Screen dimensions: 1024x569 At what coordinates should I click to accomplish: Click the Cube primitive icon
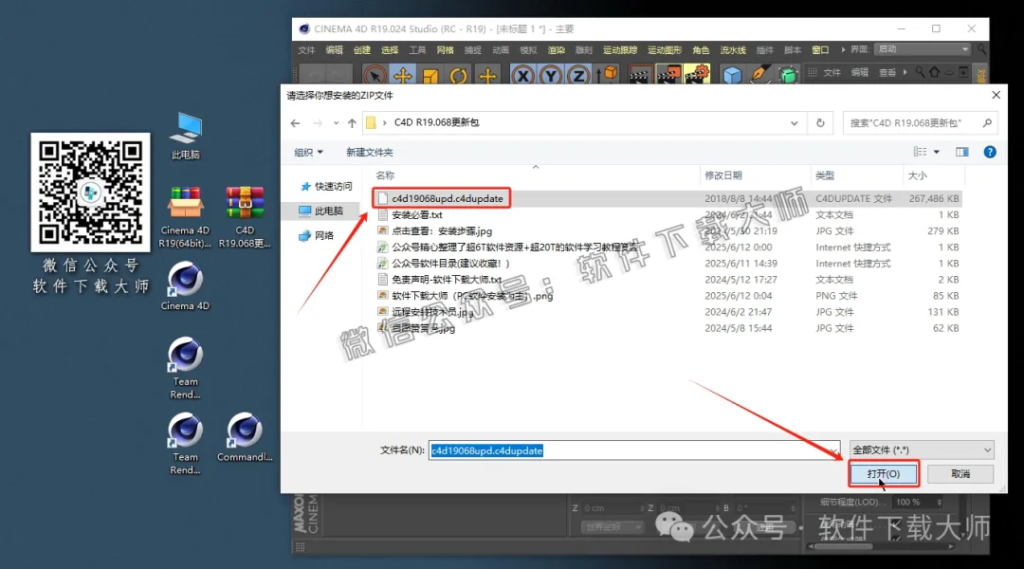732,75
